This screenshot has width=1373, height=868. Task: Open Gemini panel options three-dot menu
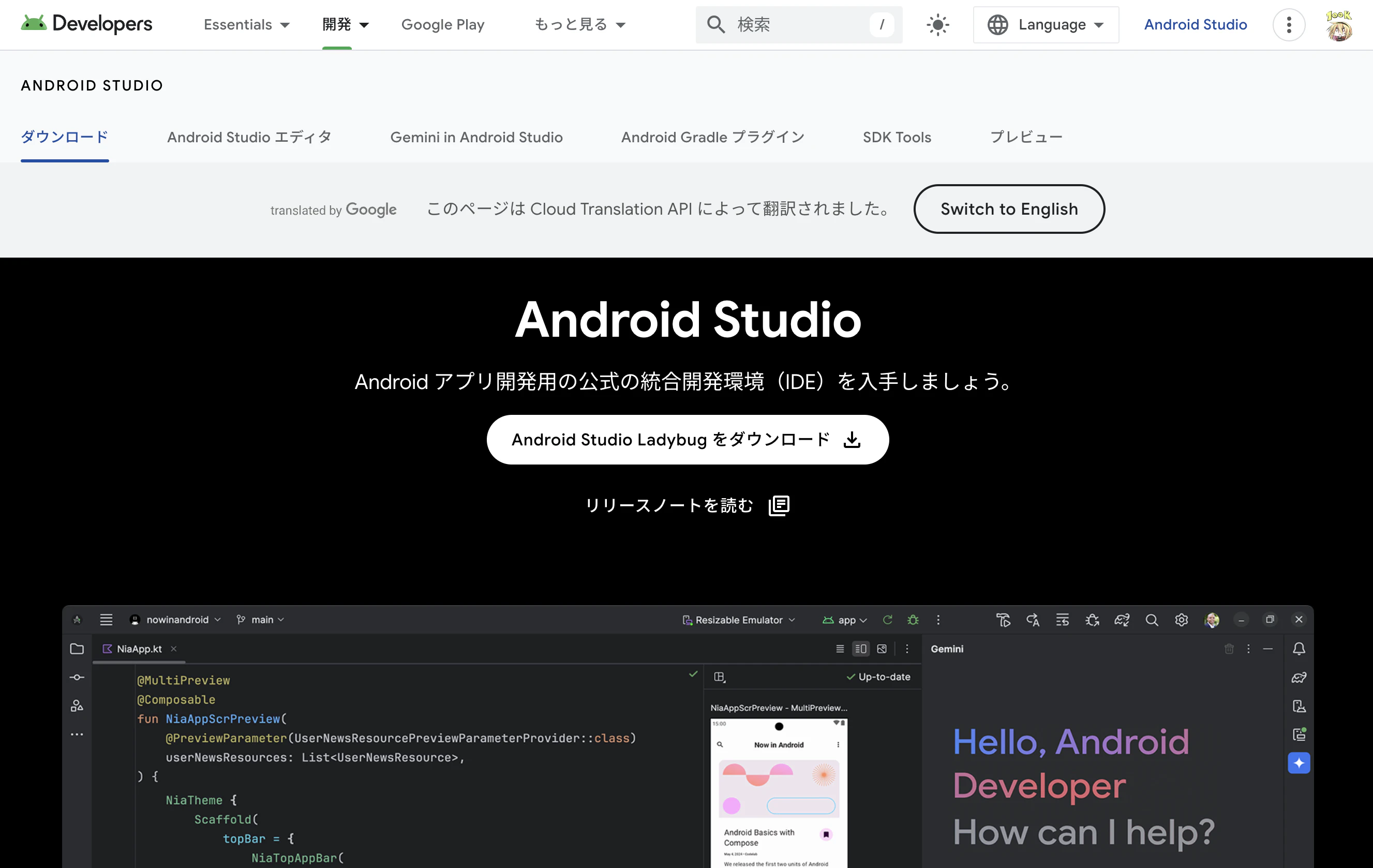[x=1248, y=649]
